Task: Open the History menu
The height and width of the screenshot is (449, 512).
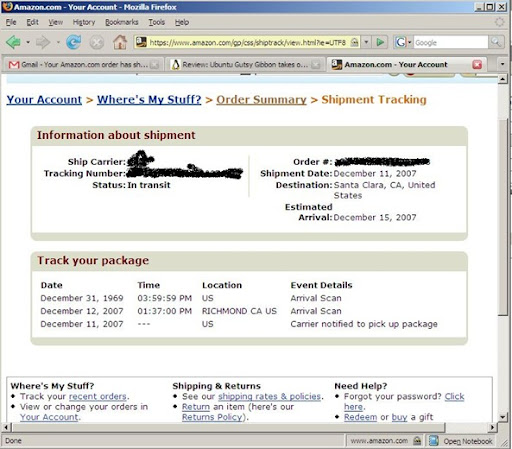Action: 84,22
